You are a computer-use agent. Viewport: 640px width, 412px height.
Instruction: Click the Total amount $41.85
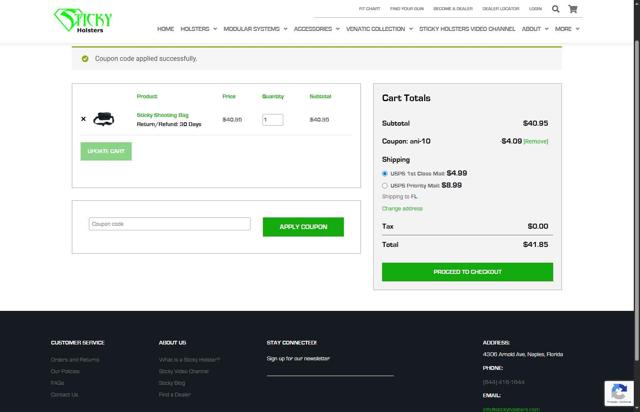coord(536,245)
